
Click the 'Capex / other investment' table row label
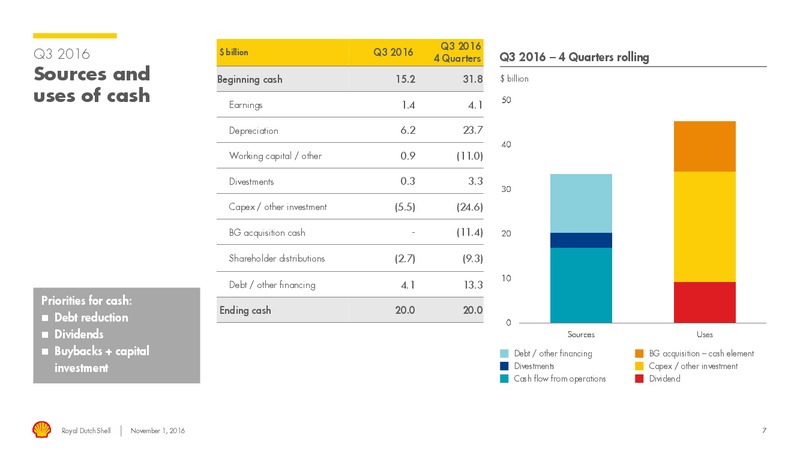coord(278,207)
